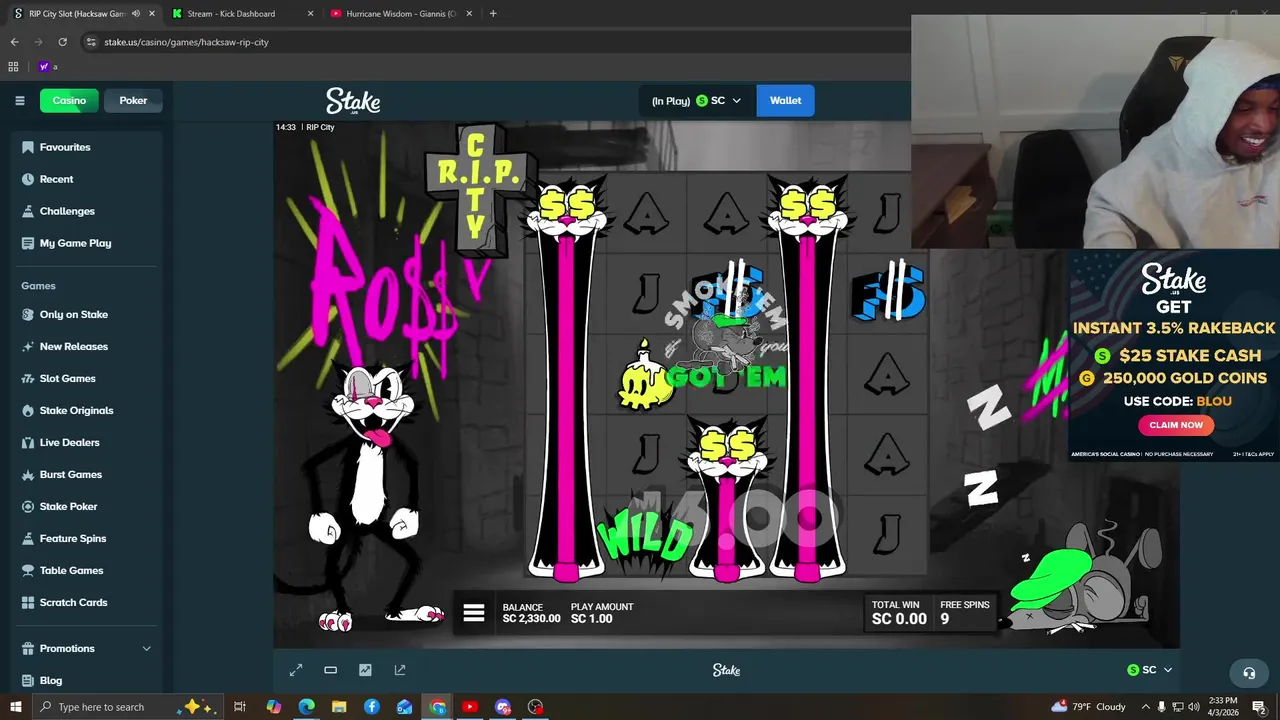This screenshot has width=1280, height=720.
Task: Open live stats chart for the game
Action: point(365,670)
